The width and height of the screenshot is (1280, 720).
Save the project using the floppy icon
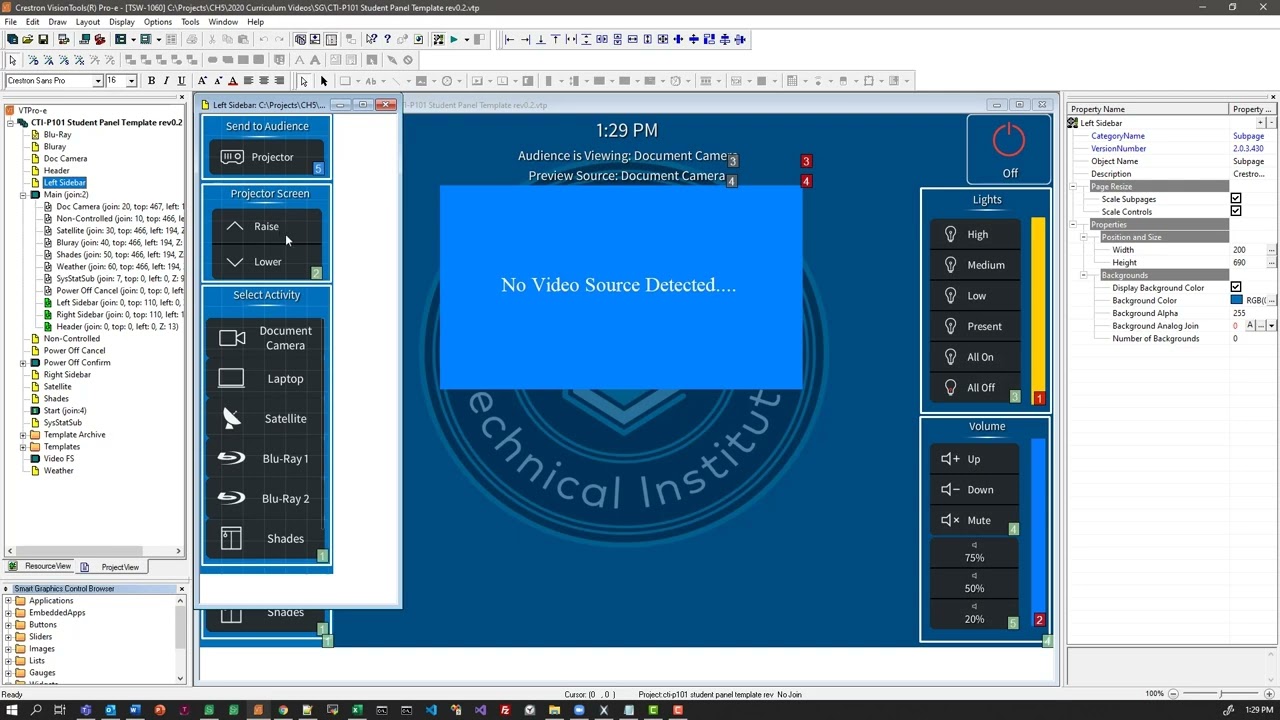pyautogui.click(x=43, y=39)
